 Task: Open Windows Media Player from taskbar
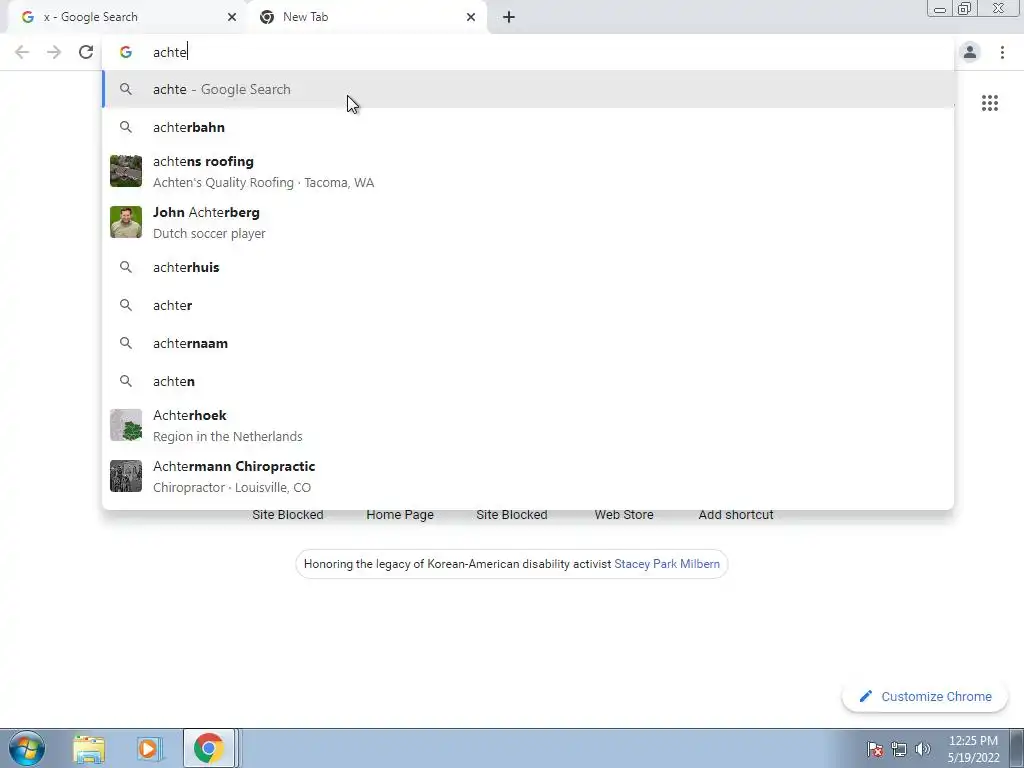coord(148,749)
